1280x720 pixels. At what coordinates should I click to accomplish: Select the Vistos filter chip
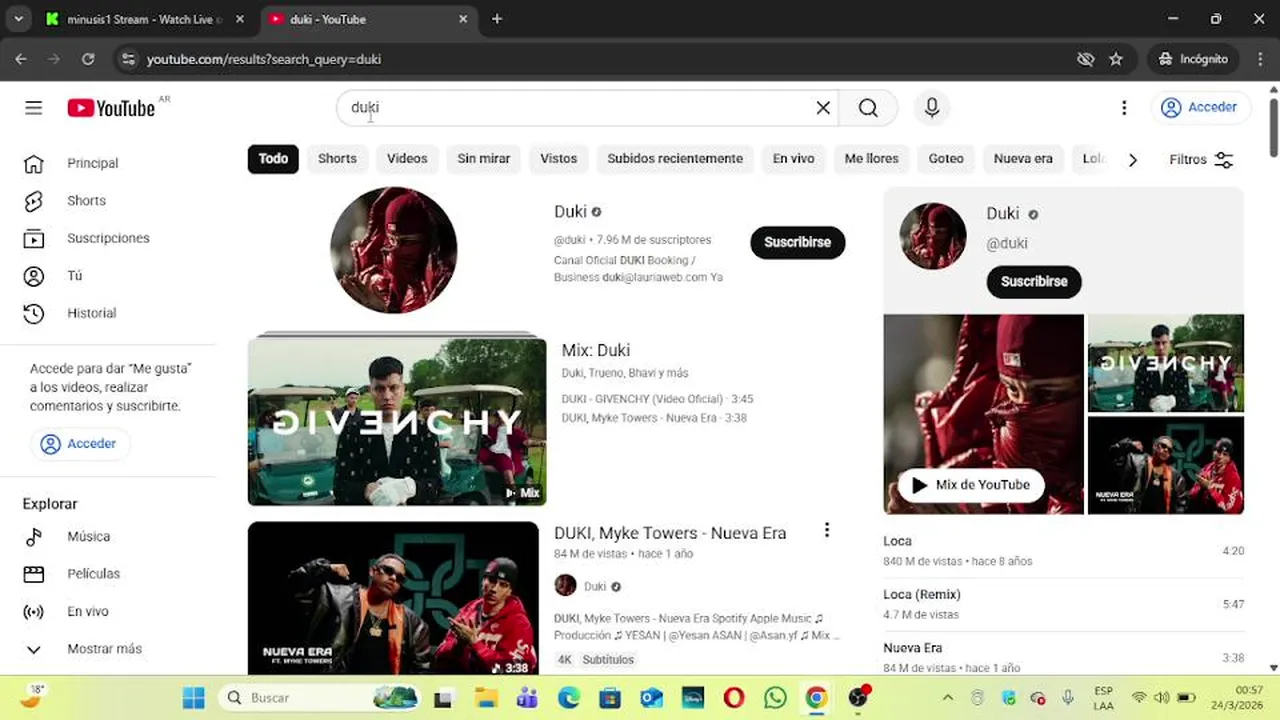click(559, 159)
